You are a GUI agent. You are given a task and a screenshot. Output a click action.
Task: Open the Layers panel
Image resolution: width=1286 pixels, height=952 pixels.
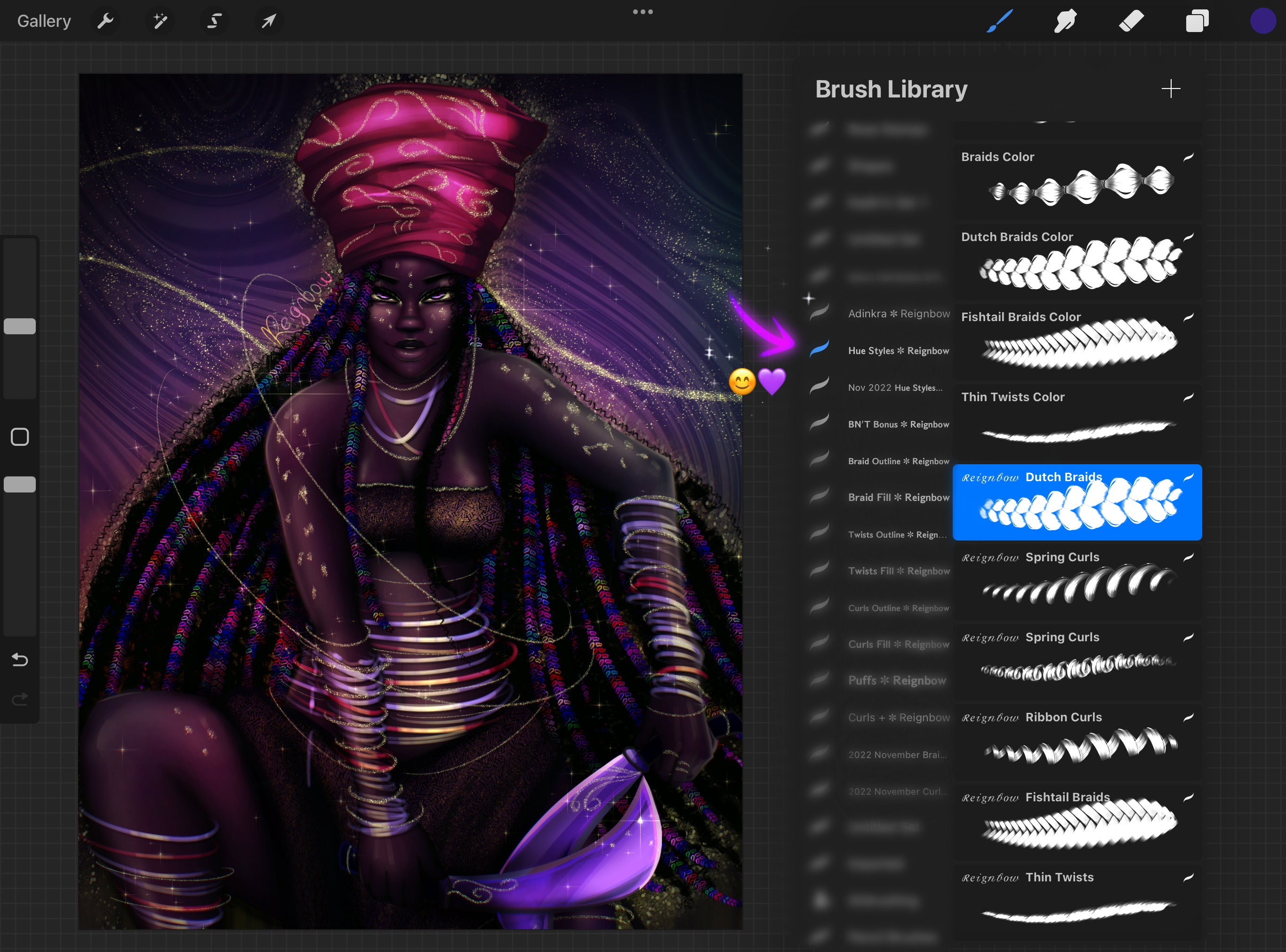tap(1196, 21)
